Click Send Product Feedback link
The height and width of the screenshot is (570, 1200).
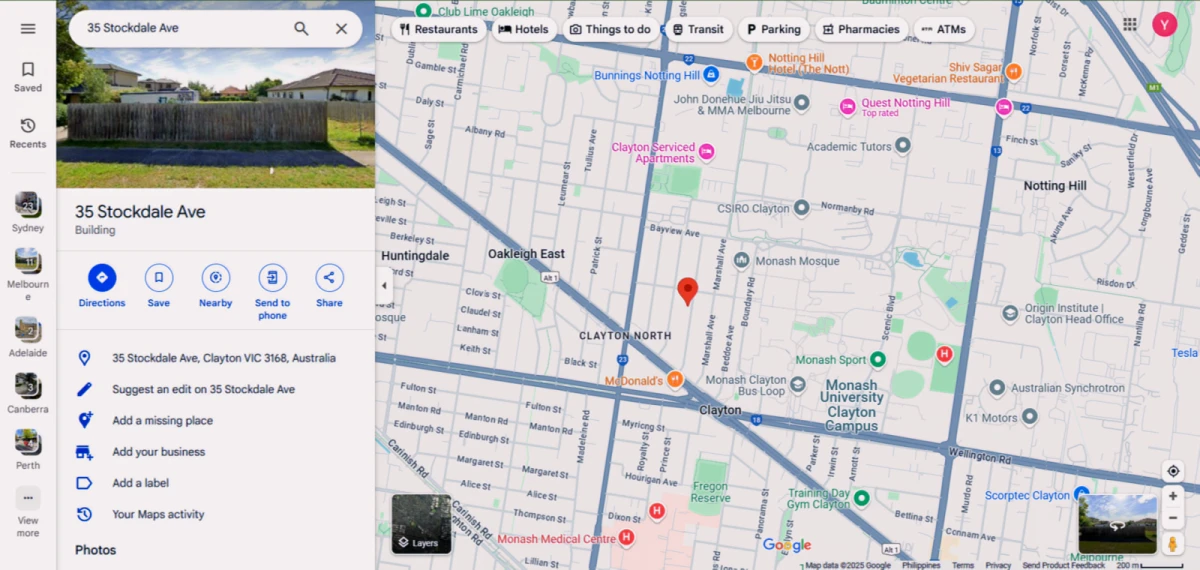(x=1063, y=565)
